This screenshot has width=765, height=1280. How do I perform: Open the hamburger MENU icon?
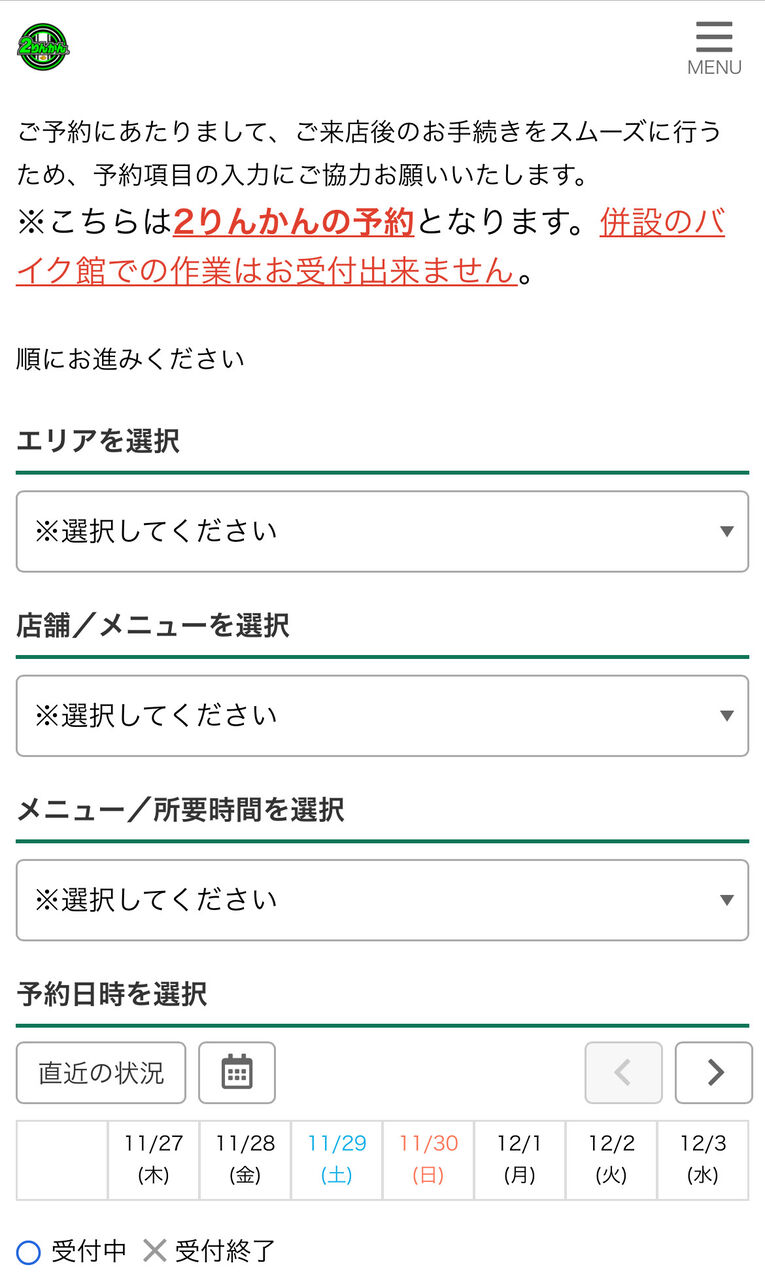[x=714, y=48]
